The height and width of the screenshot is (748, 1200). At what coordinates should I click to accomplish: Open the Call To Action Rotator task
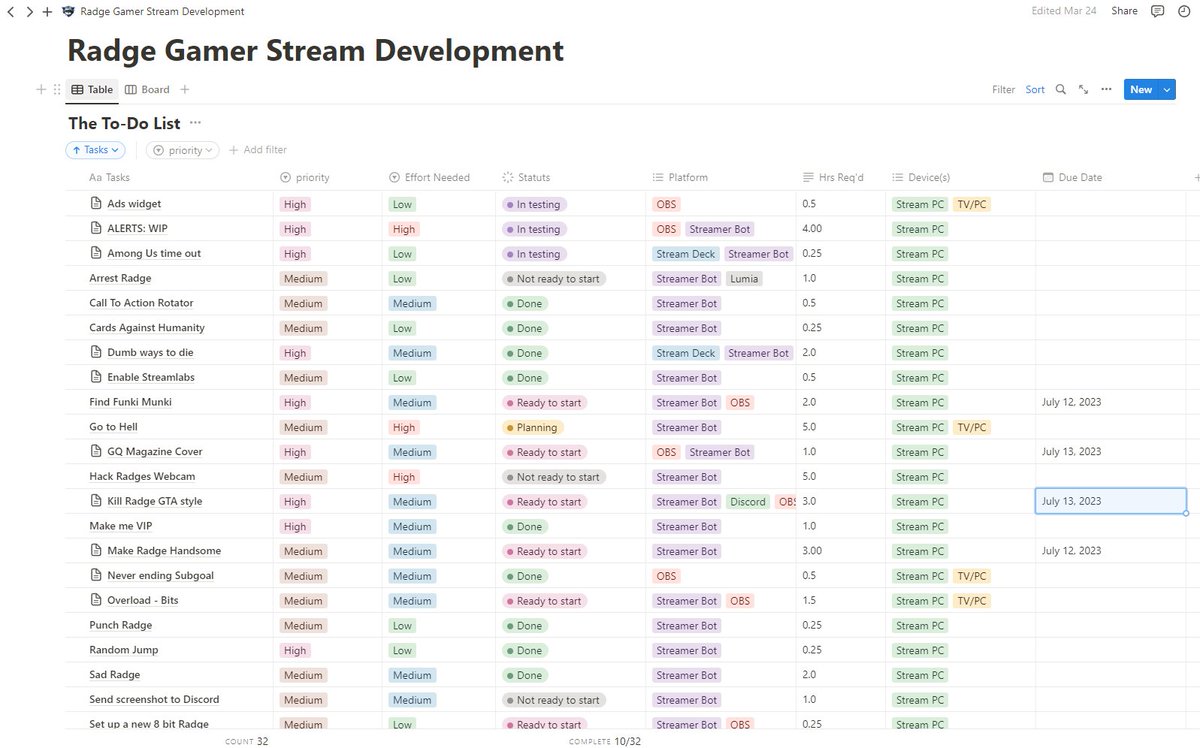click(x=141, y=303)
